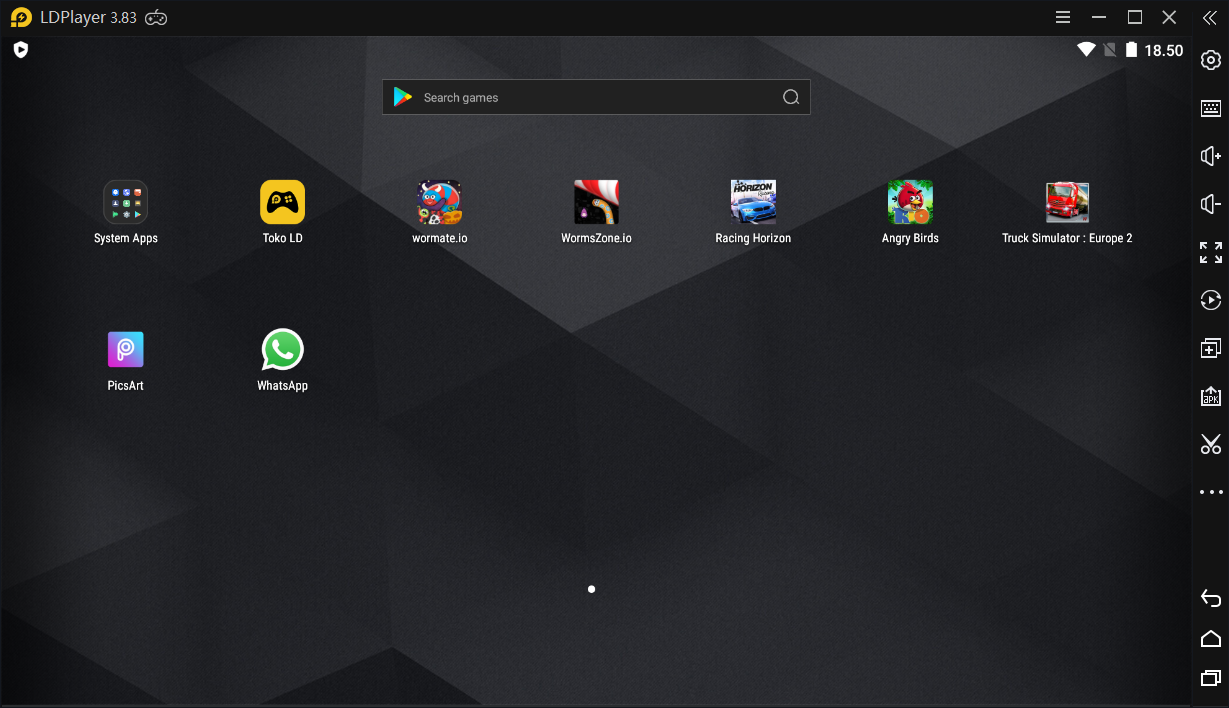This screenshot has height=708, width=1229.
Task: Click the search magnifier icon
Action: click(x=791, y=97)
